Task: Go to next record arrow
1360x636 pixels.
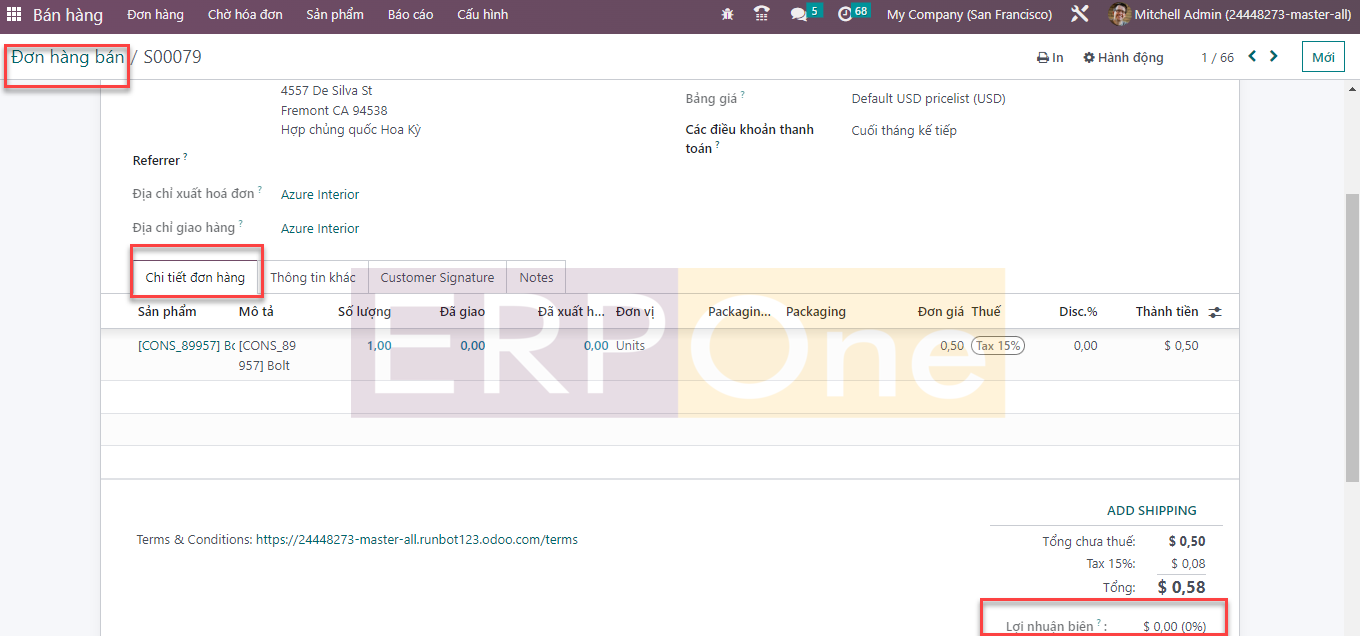Action: click(x=1274, y=57)
